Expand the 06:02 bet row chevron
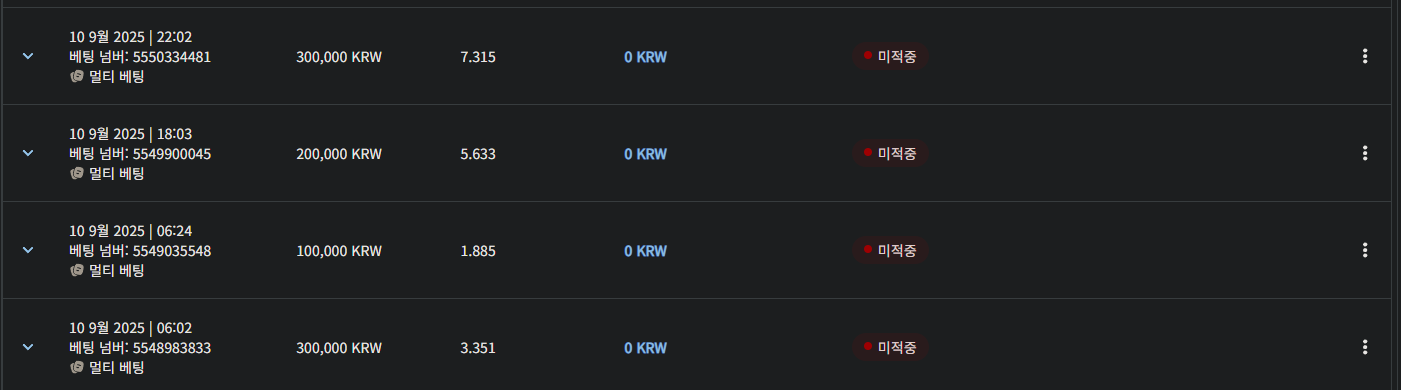This screenshot has height=390, width=1401. pos(28,347)
